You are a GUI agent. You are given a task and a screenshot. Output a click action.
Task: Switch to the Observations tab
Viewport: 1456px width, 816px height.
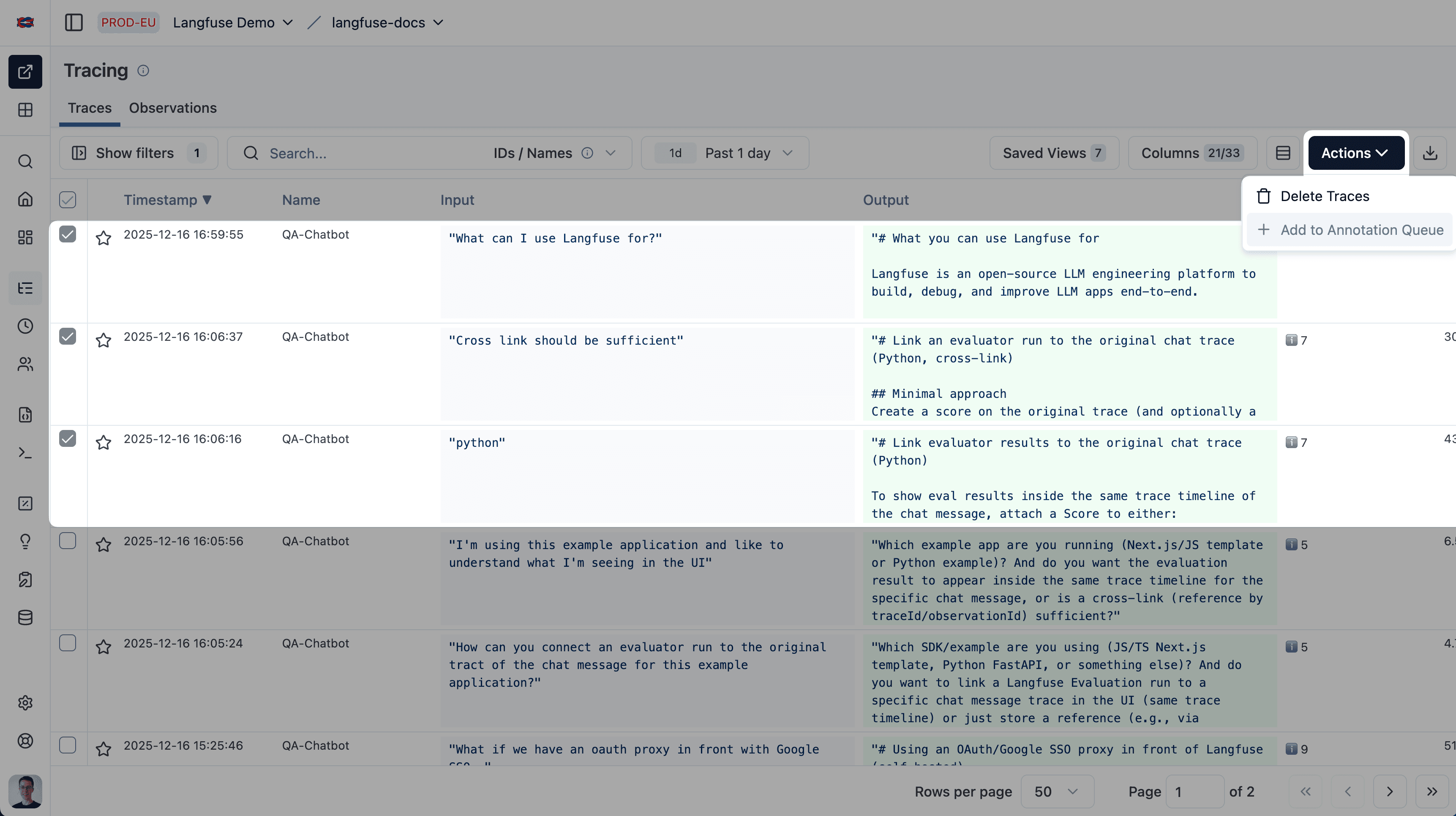172,108
